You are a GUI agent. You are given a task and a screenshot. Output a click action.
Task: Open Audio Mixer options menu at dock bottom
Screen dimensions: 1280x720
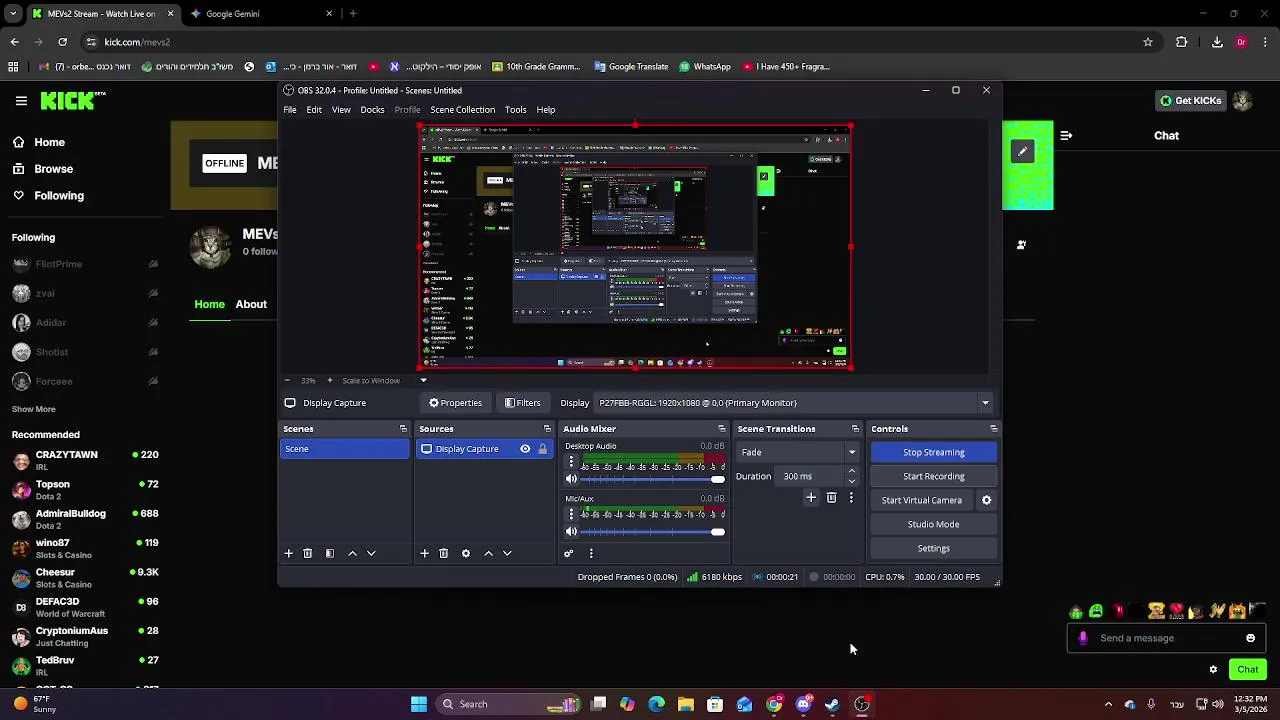click(x=591, y=553)
